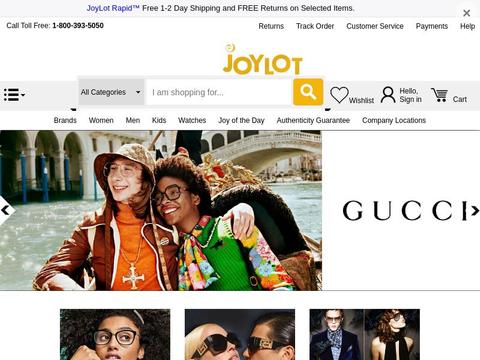Open the Women menu
480x360 pixels.
click(101, 120)
